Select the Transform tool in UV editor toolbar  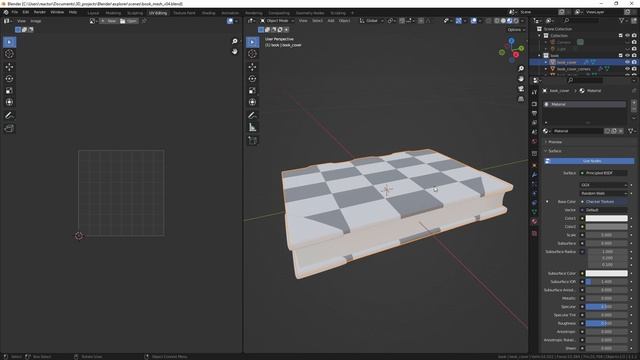[x=9, y=102]
